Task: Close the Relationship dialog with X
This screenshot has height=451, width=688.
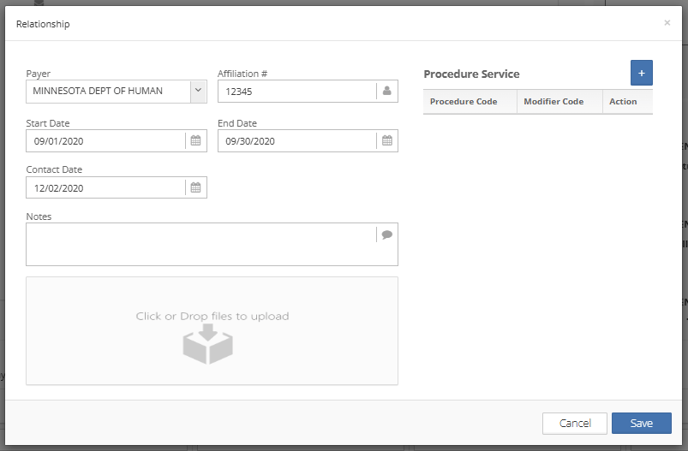Action: click(x=667, y=22)
